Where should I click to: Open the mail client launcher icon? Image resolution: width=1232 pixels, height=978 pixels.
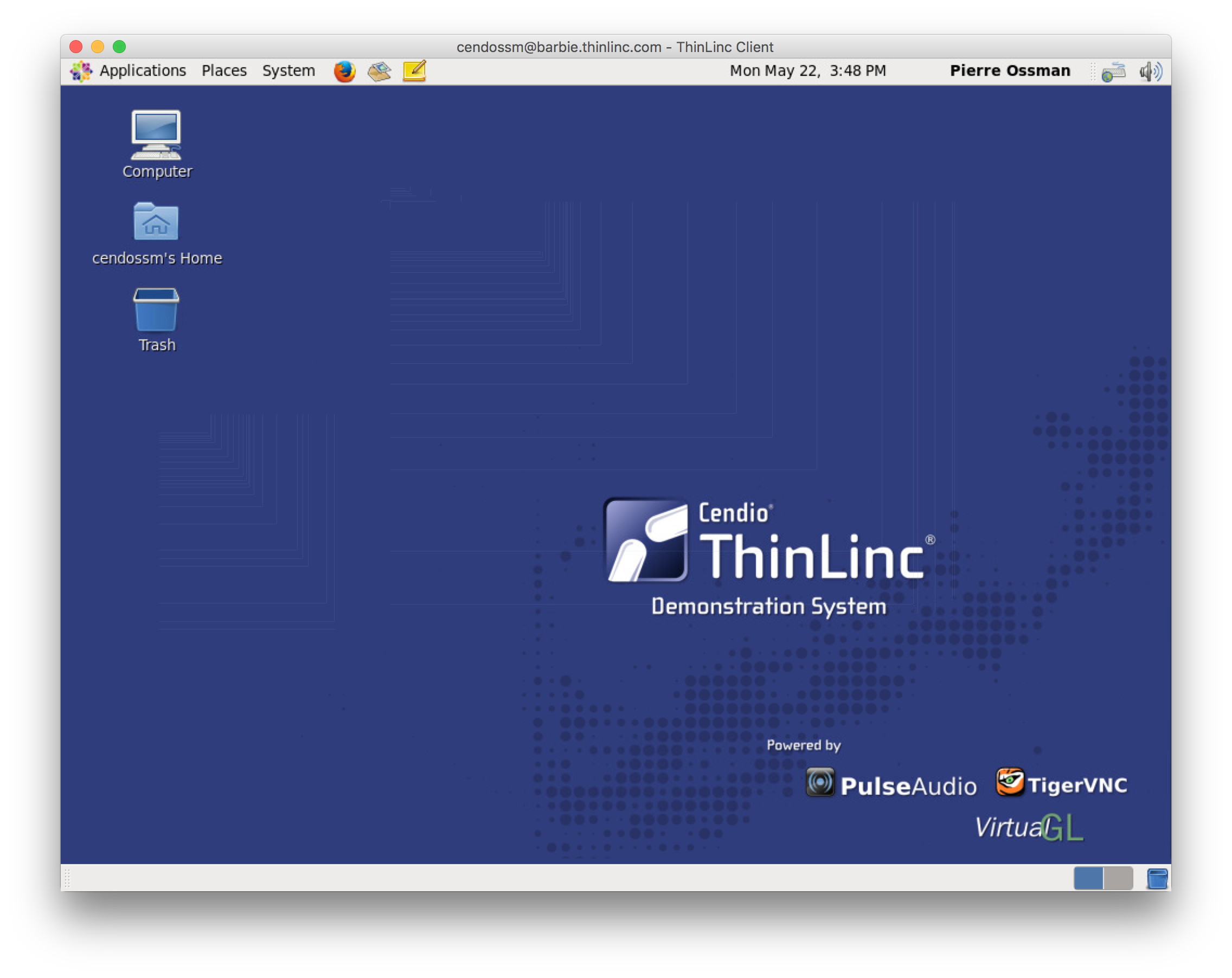pyautogui.click(x=380, y=72)
